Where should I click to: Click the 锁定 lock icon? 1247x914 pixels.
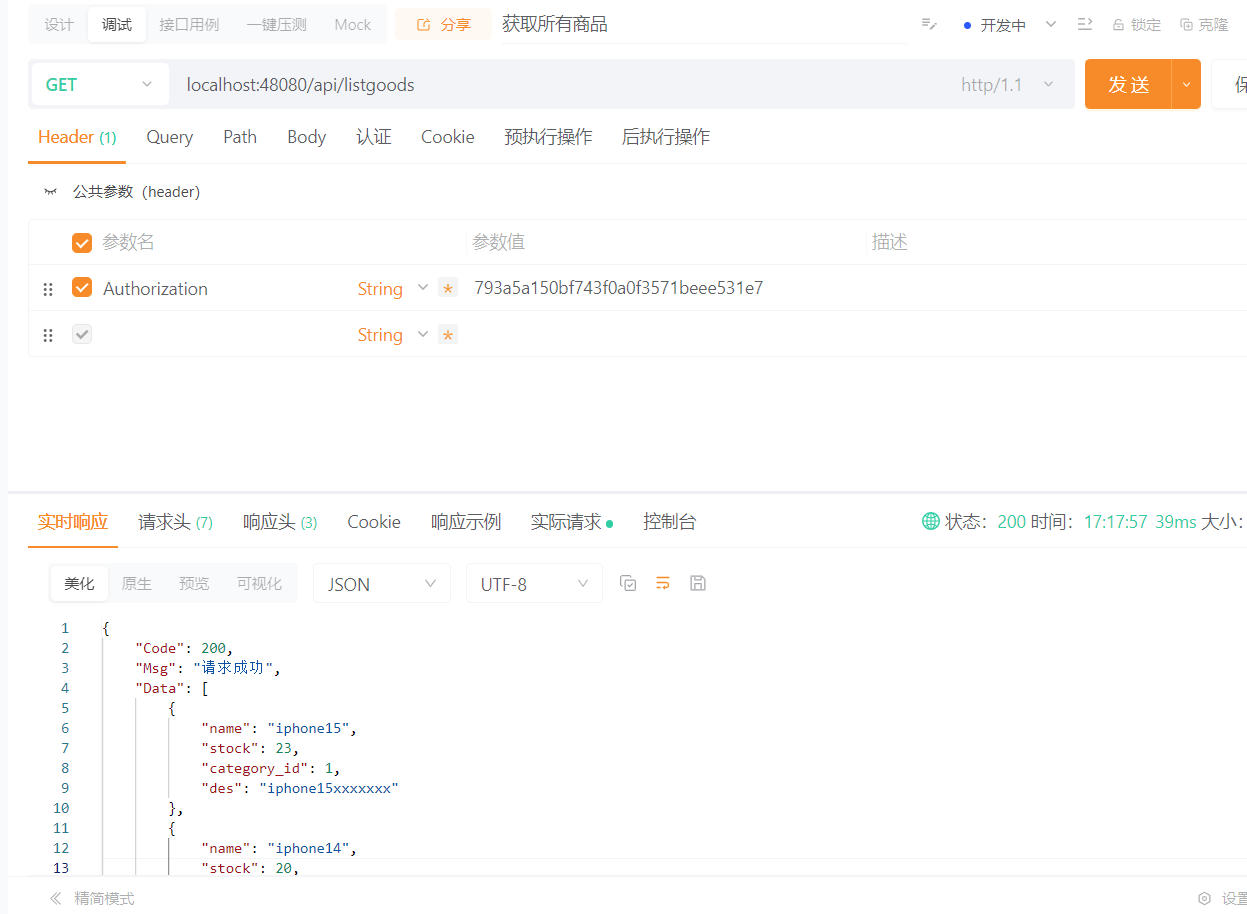[x=1118, y=25]
